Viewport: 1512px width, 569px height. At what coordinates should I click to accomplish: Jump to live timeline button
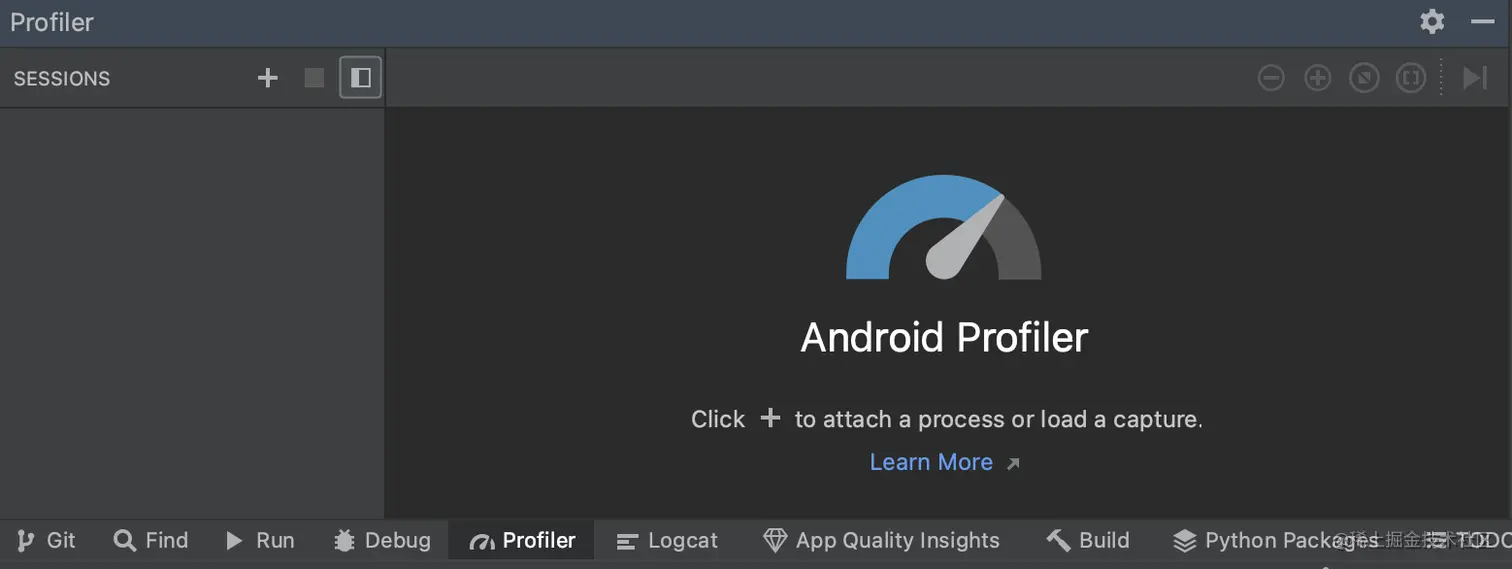[1475, 78]
